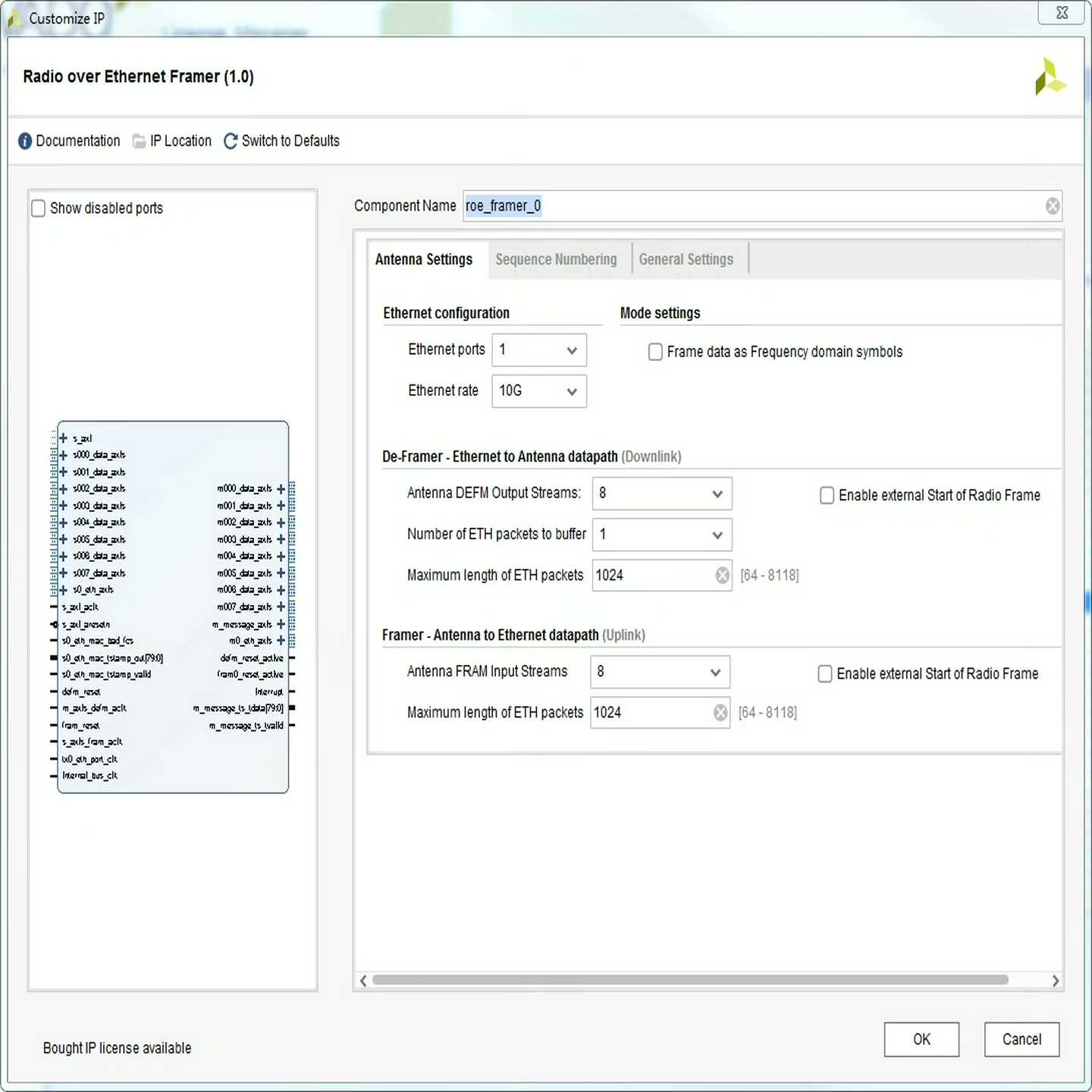The width and height of the screenshot is (1092, 1092).
Task: Expand the s_axi port plus icon
Action: point(64,438)
